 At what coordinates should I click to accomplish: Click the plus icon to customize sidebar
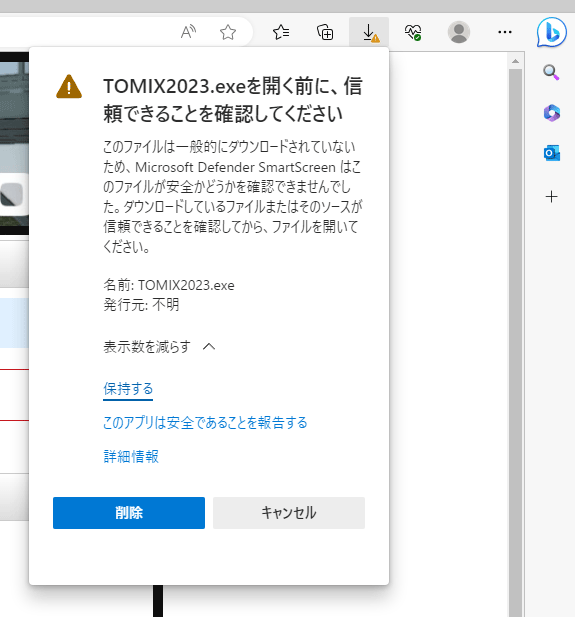(551, 196)
